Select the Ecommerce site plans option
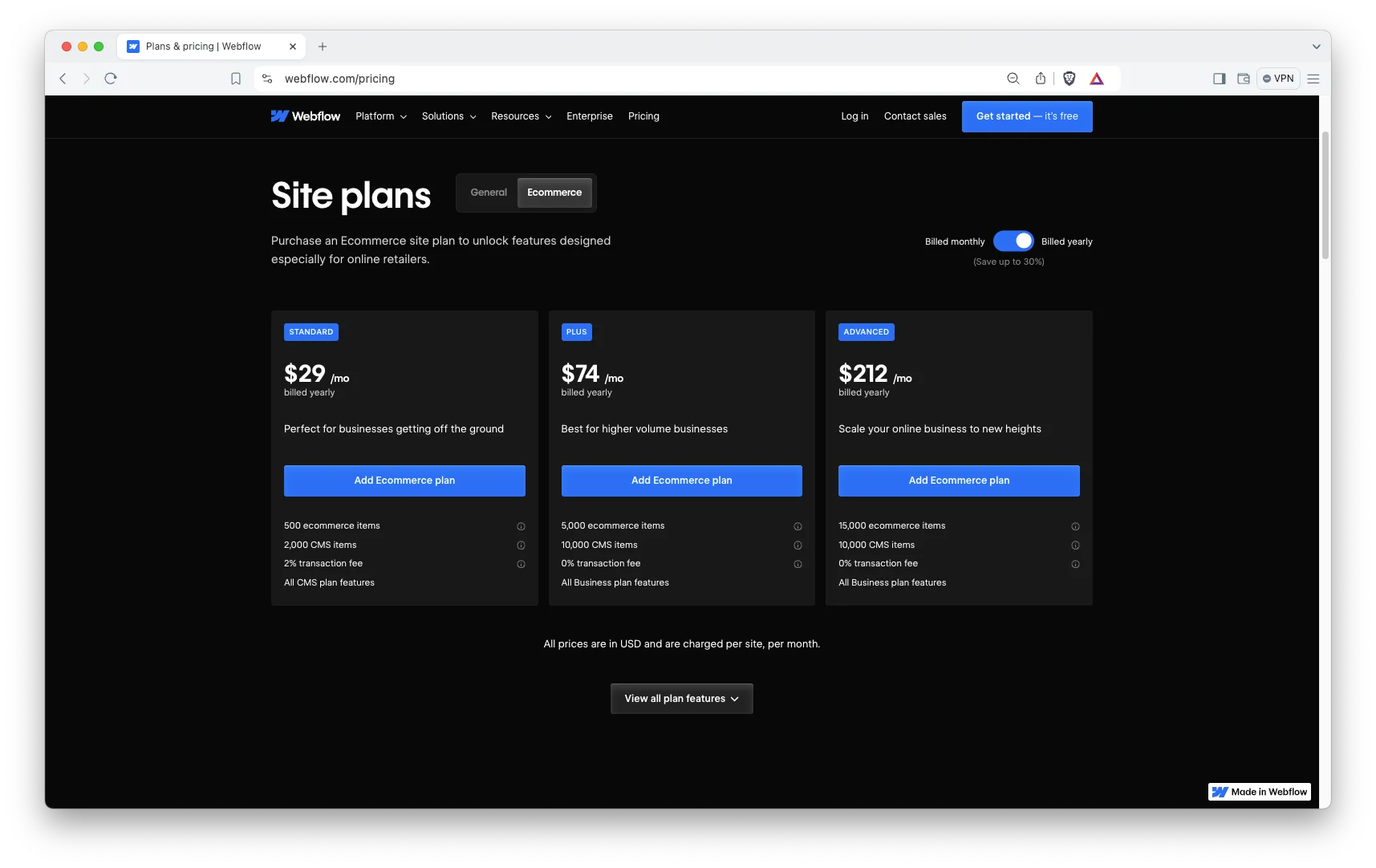 click(554, 193)
